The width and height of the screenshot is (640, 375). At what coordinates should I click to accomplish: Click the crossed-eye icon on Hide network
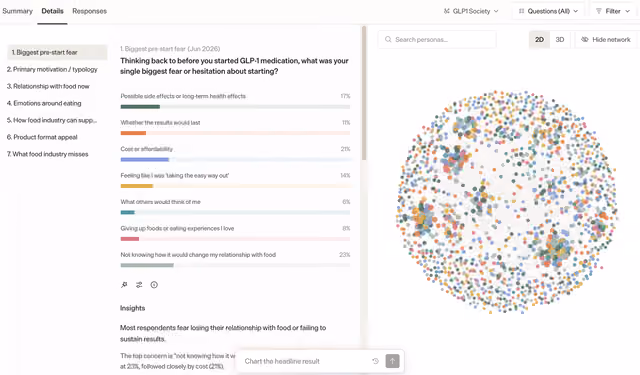point(584,40)
